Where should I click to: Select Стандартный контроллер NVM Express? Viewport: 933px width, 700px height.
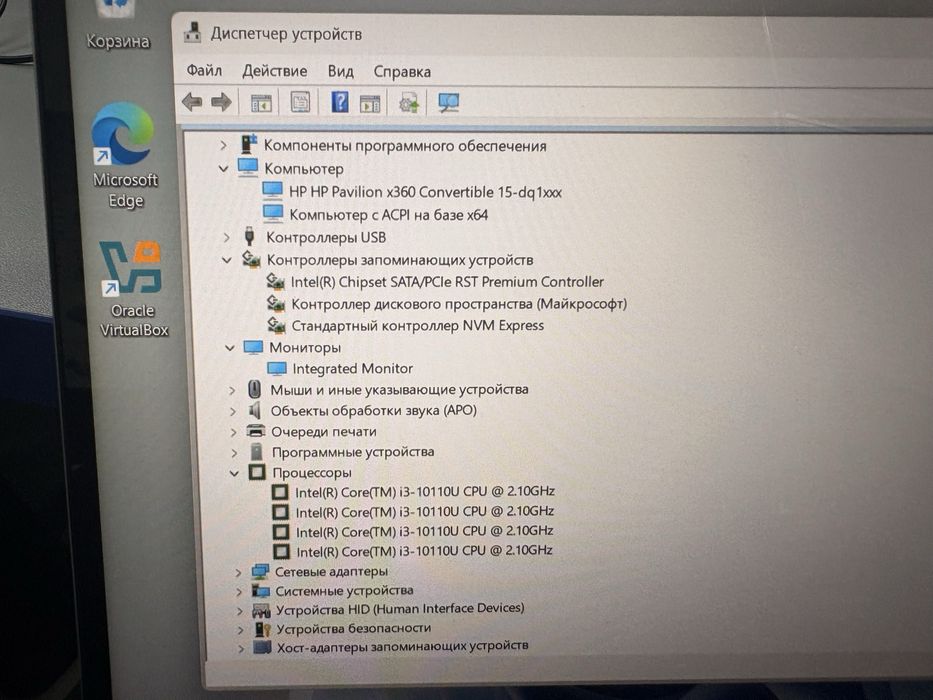(417, 326)
